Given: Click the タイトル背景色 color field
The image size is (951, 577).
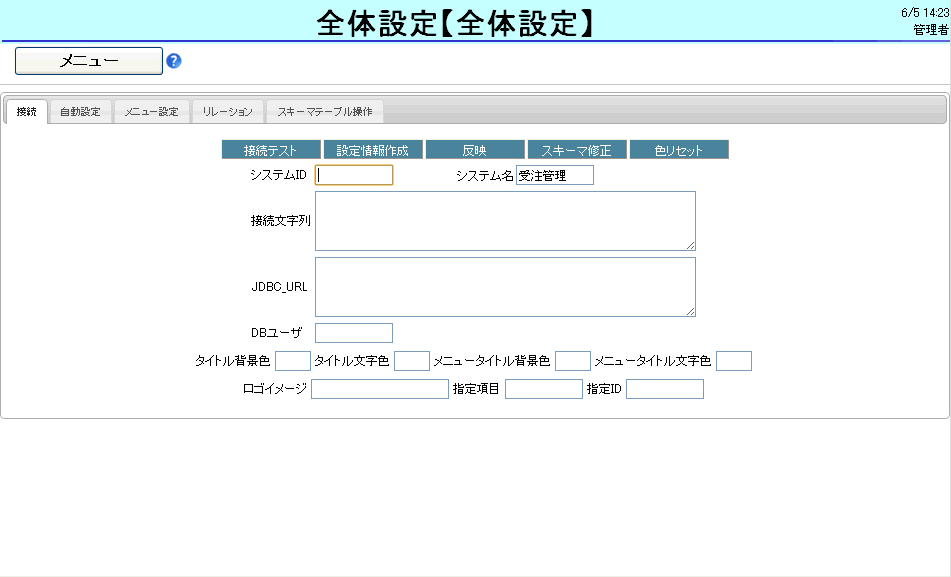Looking at the screenshot, I should coord(293,361).
